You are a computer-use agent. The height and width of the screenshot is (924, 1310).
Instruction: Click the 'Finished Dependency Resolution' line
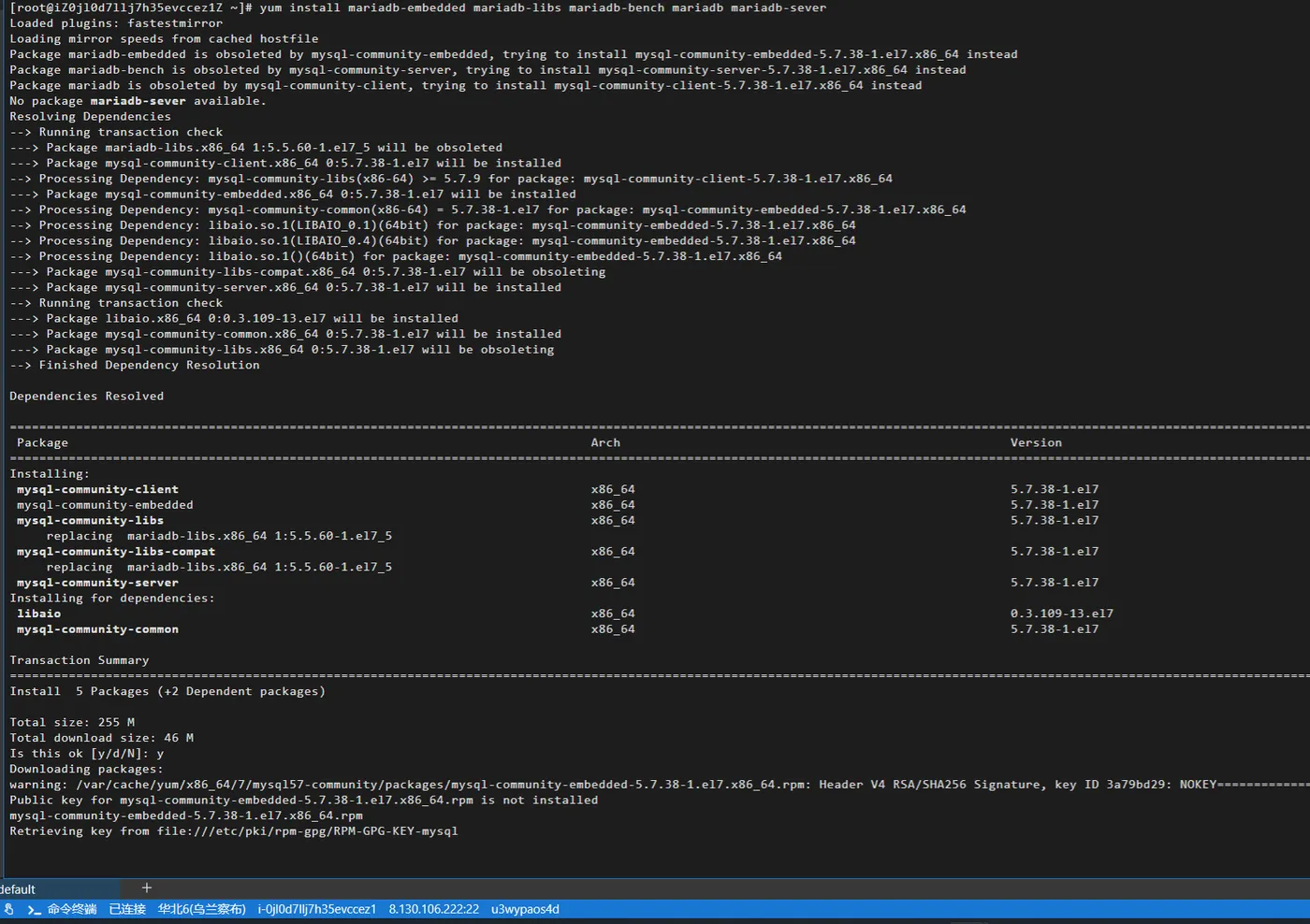click(135, 366)
